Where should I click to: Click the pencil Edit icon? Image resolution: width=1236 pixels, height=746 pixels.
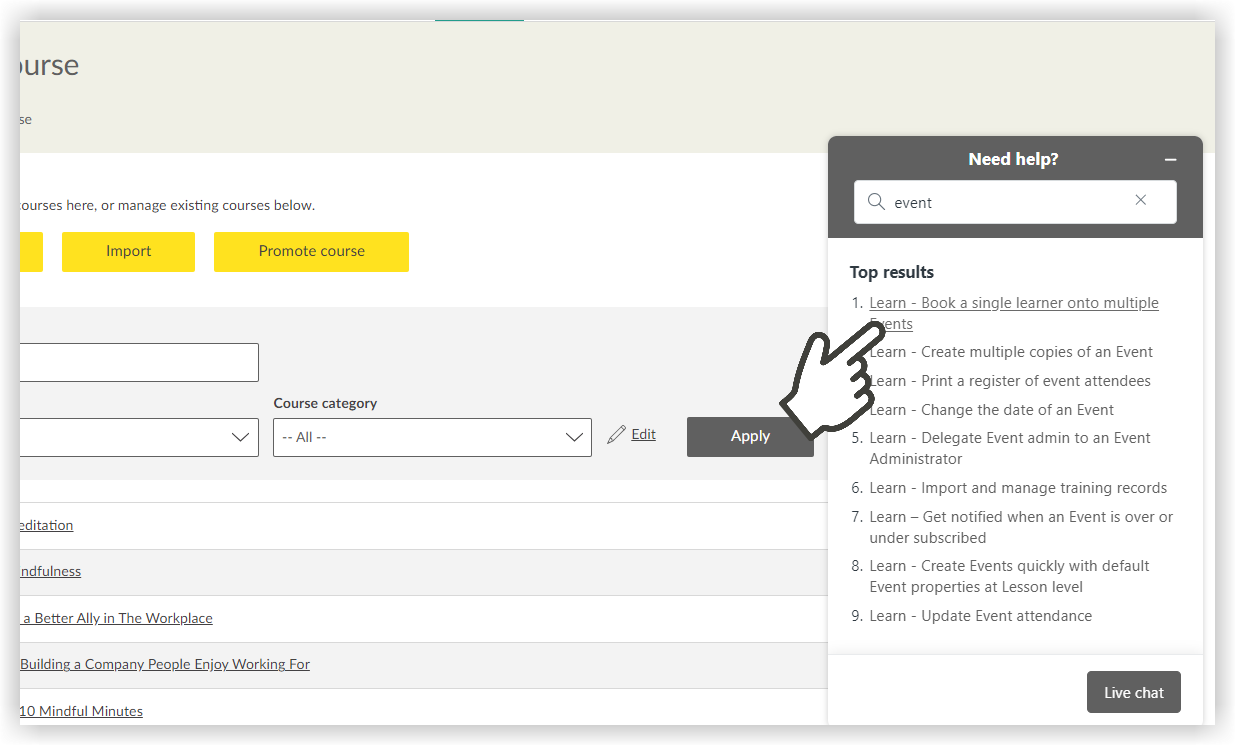[616, 434]
